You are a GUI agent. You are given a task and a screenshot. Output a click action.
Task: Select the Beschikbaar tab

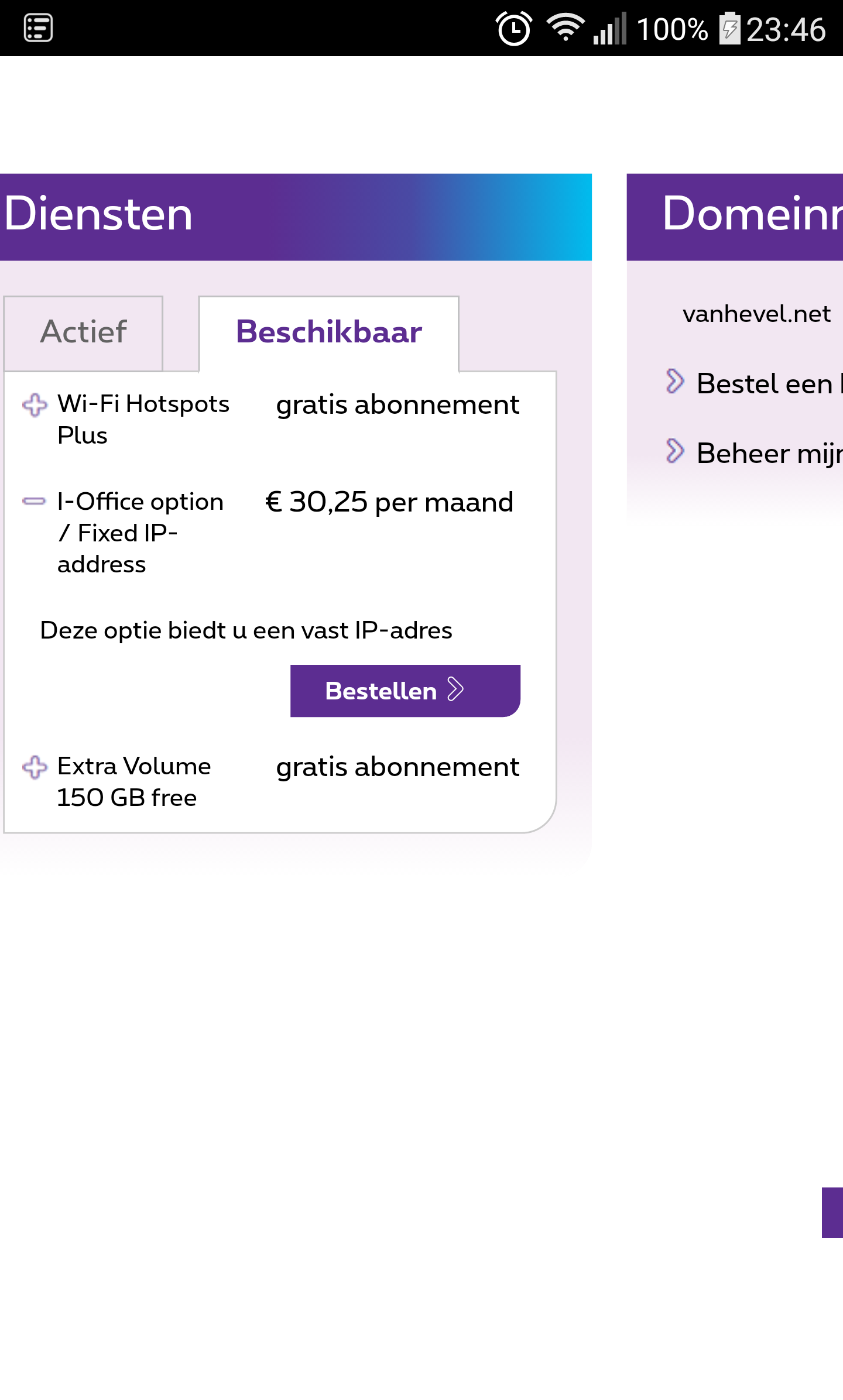pyautogui.click(x=328, y=332)
